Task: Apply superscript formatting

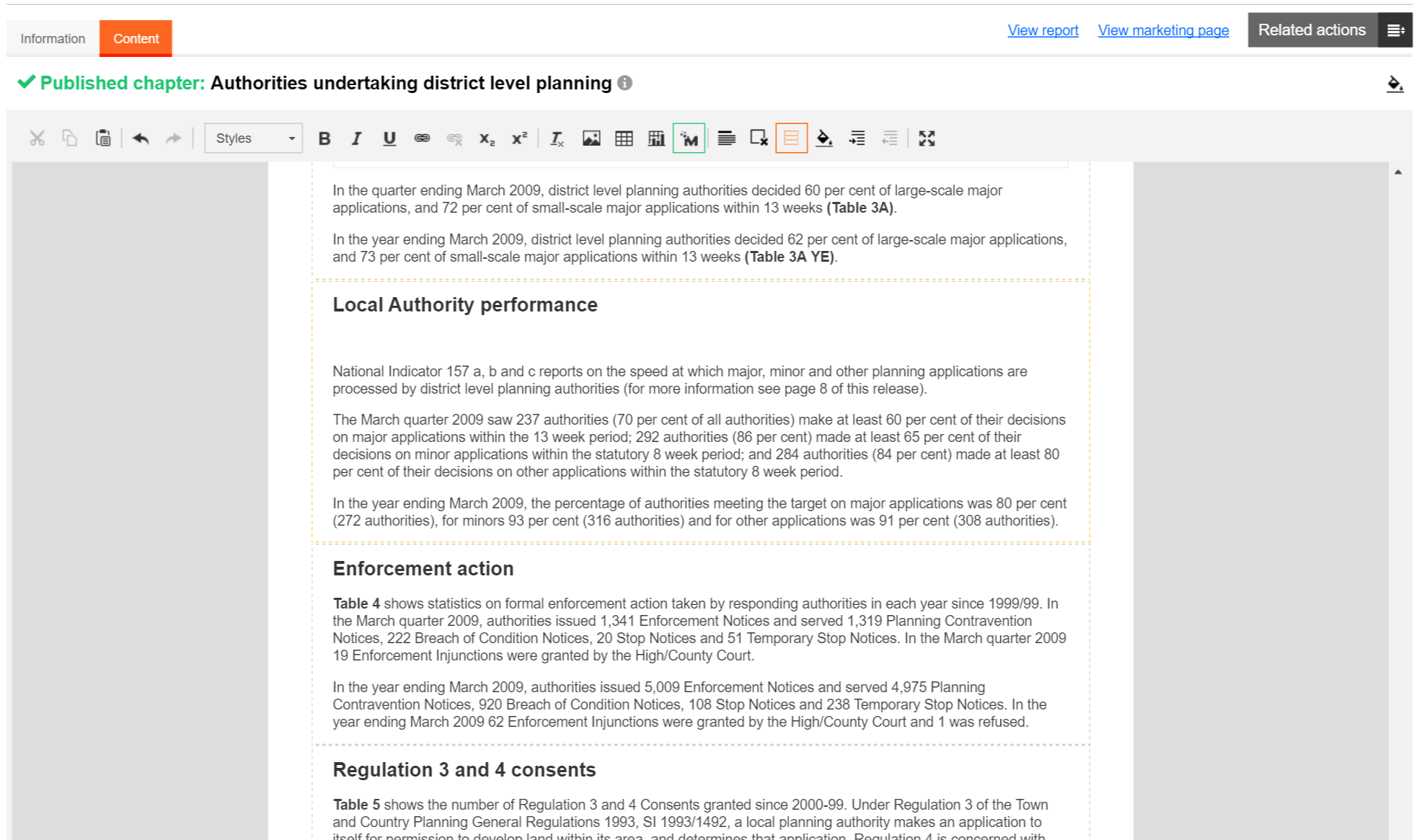Action: (518, 138)
